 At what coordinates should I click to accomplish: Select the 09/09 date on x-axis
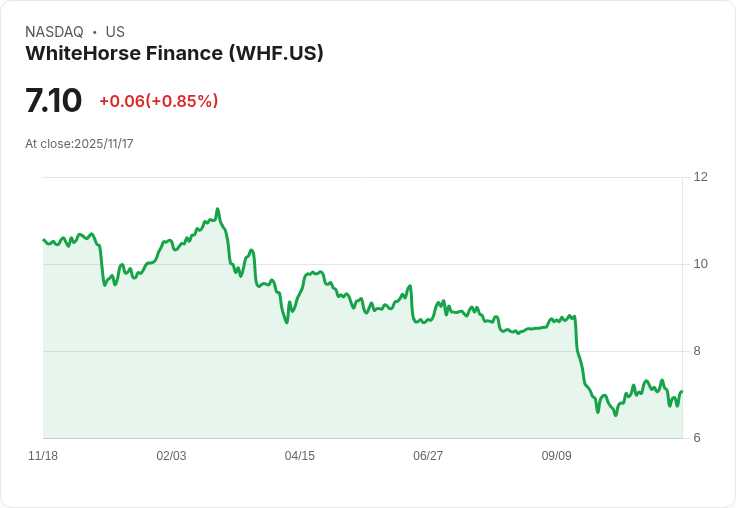[557, 456]
